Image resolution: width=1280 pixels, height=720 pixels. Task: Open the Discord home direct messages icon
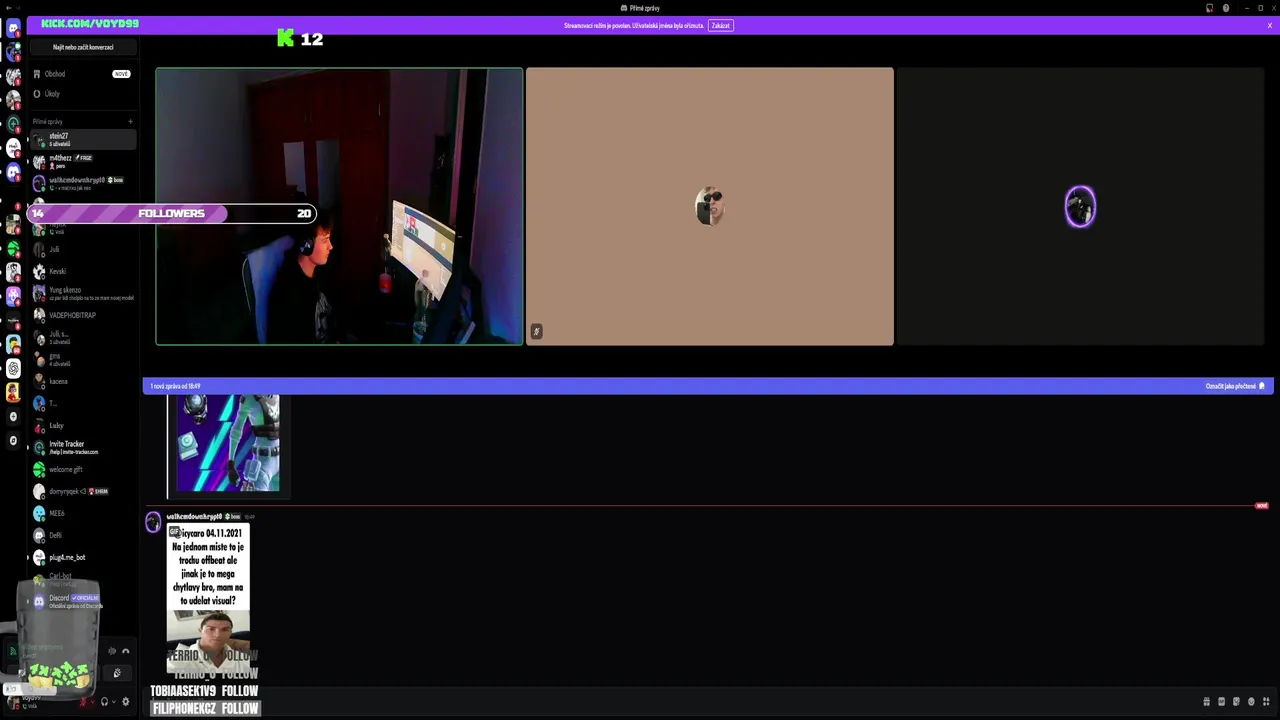click(x=13, y=28)
